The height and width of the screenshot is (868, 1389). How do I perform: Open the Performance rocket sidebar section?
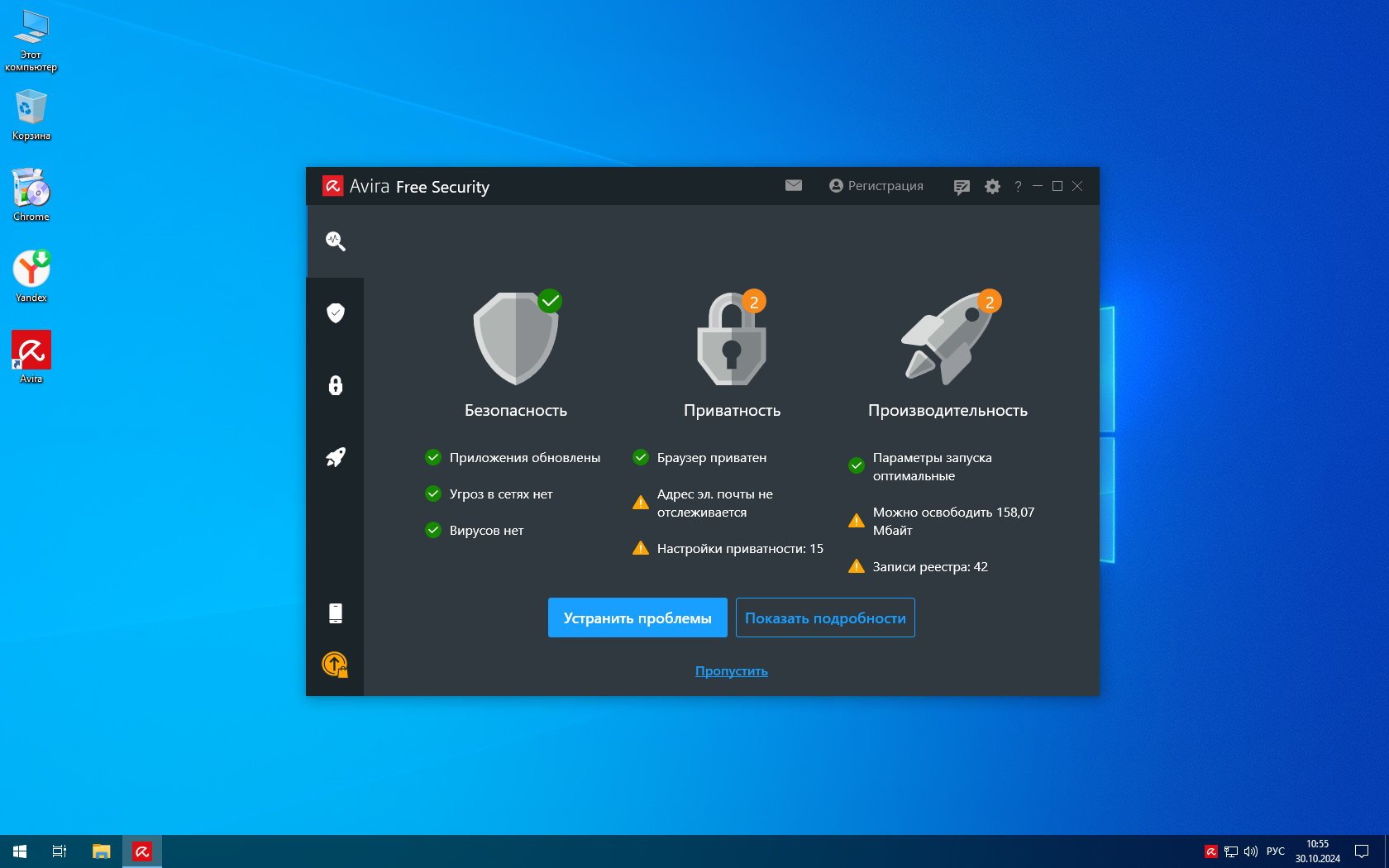point(335,457)
